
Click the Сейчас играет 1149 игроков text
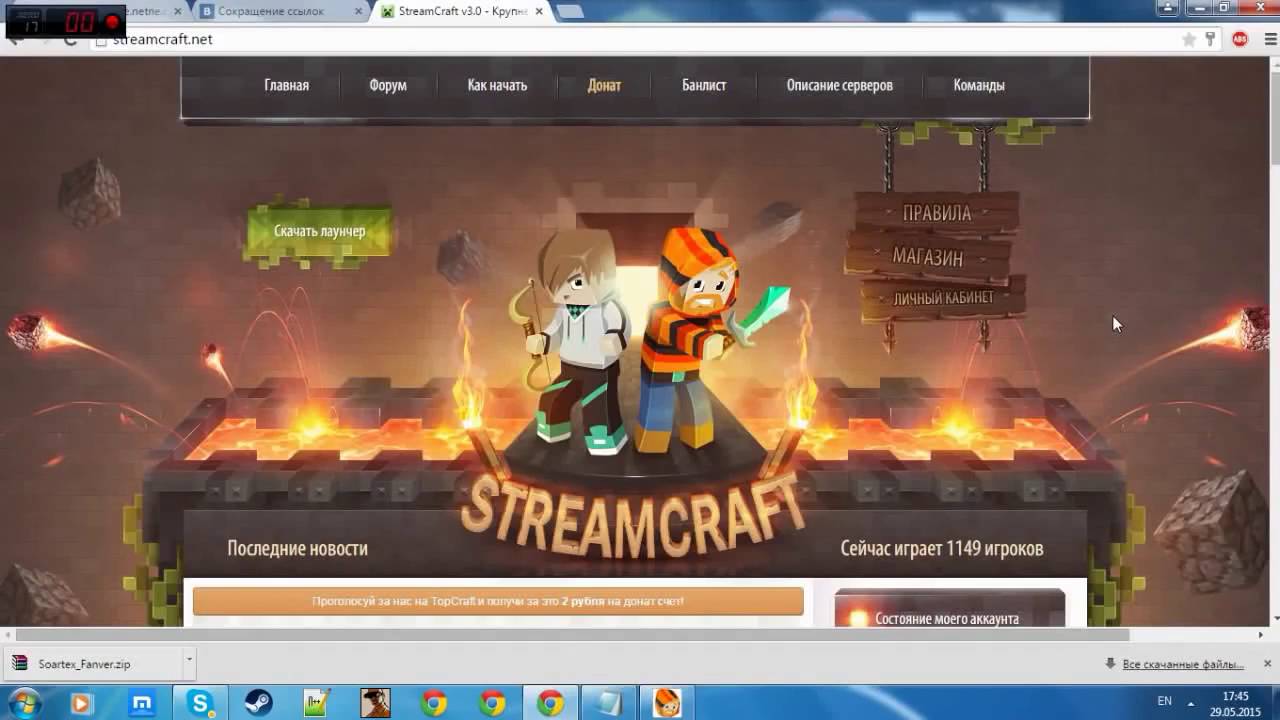click(942, 548)
